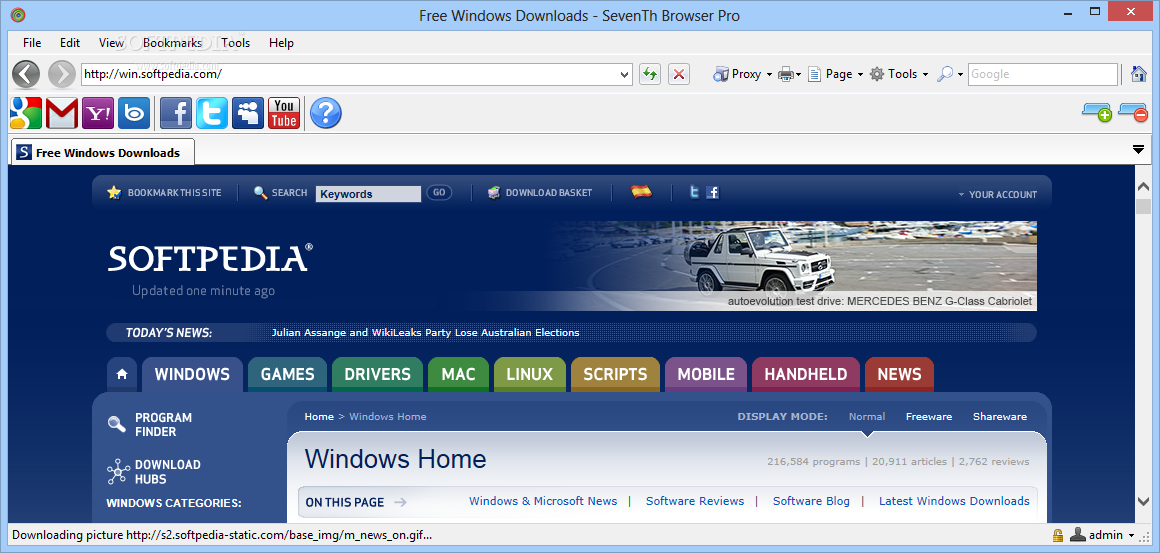
Task: Open Facebook shortcut icon
Action: tap(176, 113)
